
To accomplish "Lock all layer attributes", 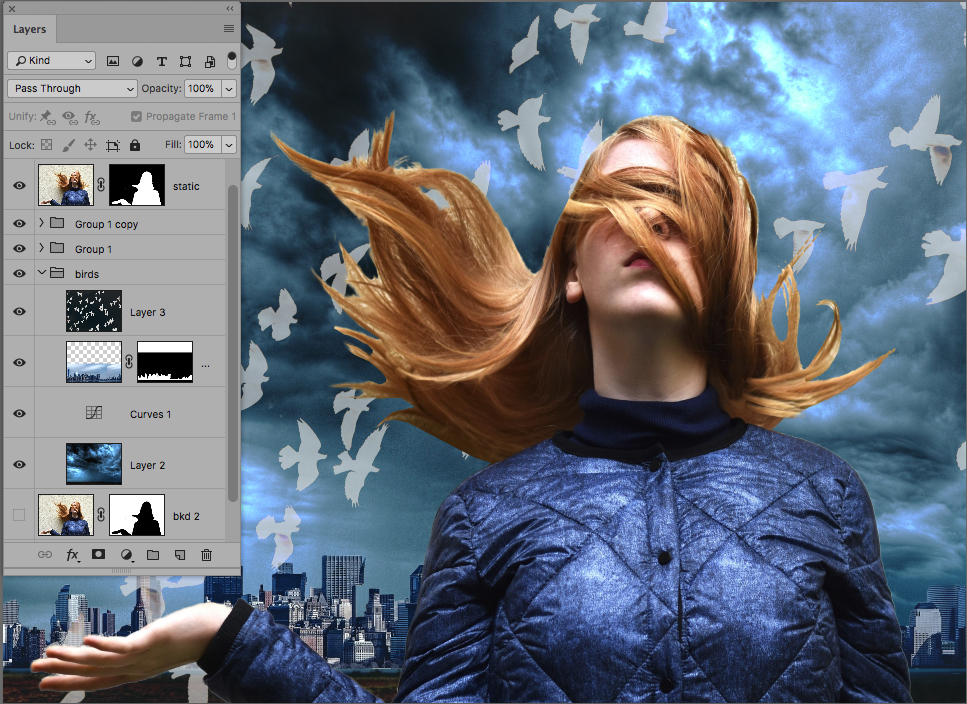I will point(134,145).
